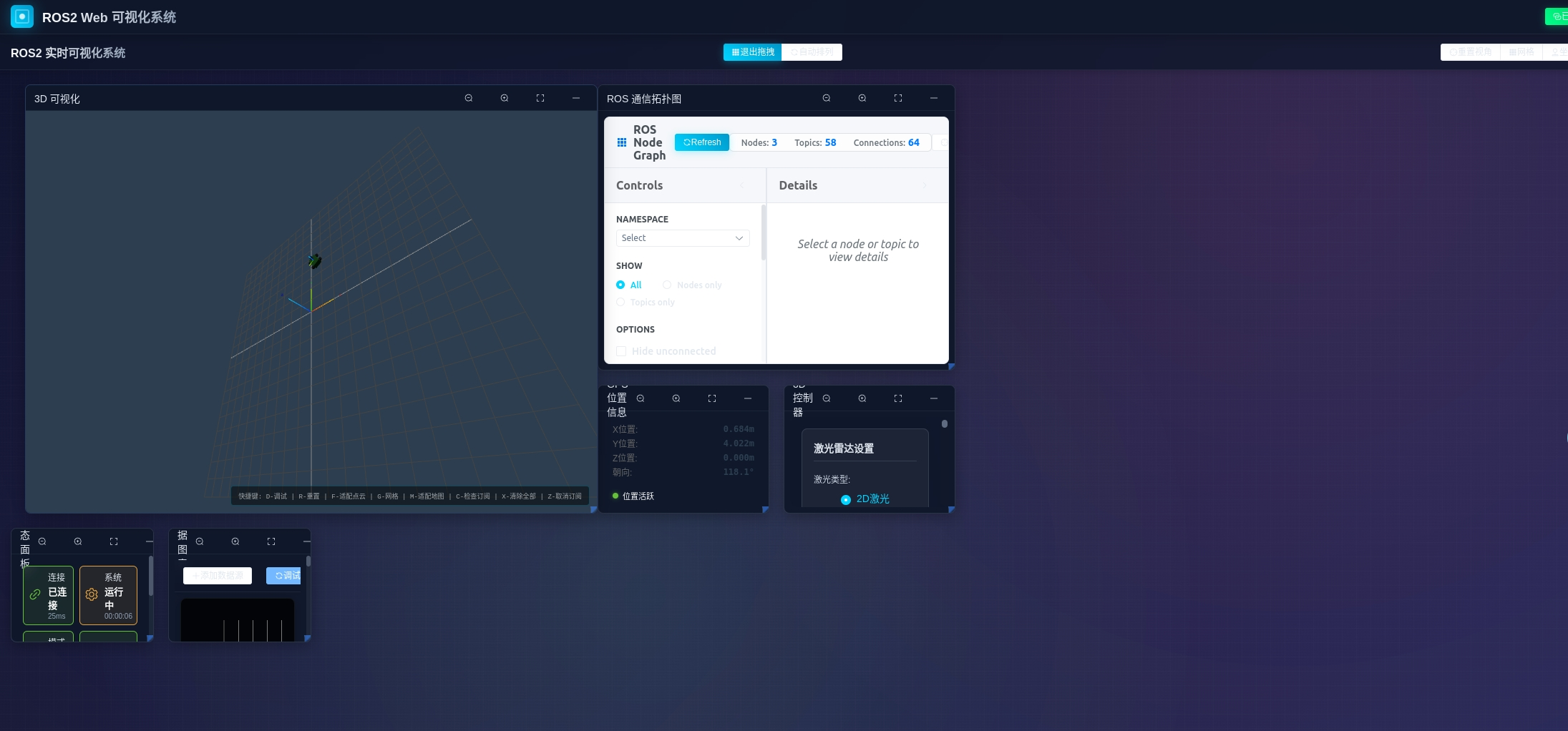
Task: Click the 朝向 value 118.1°
Action: coord(739,472)
